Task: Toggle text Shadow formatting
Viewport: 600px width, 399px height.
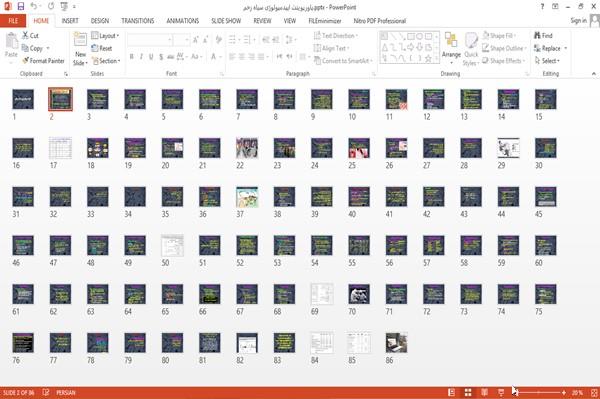Action: click(x=161, y=57)
